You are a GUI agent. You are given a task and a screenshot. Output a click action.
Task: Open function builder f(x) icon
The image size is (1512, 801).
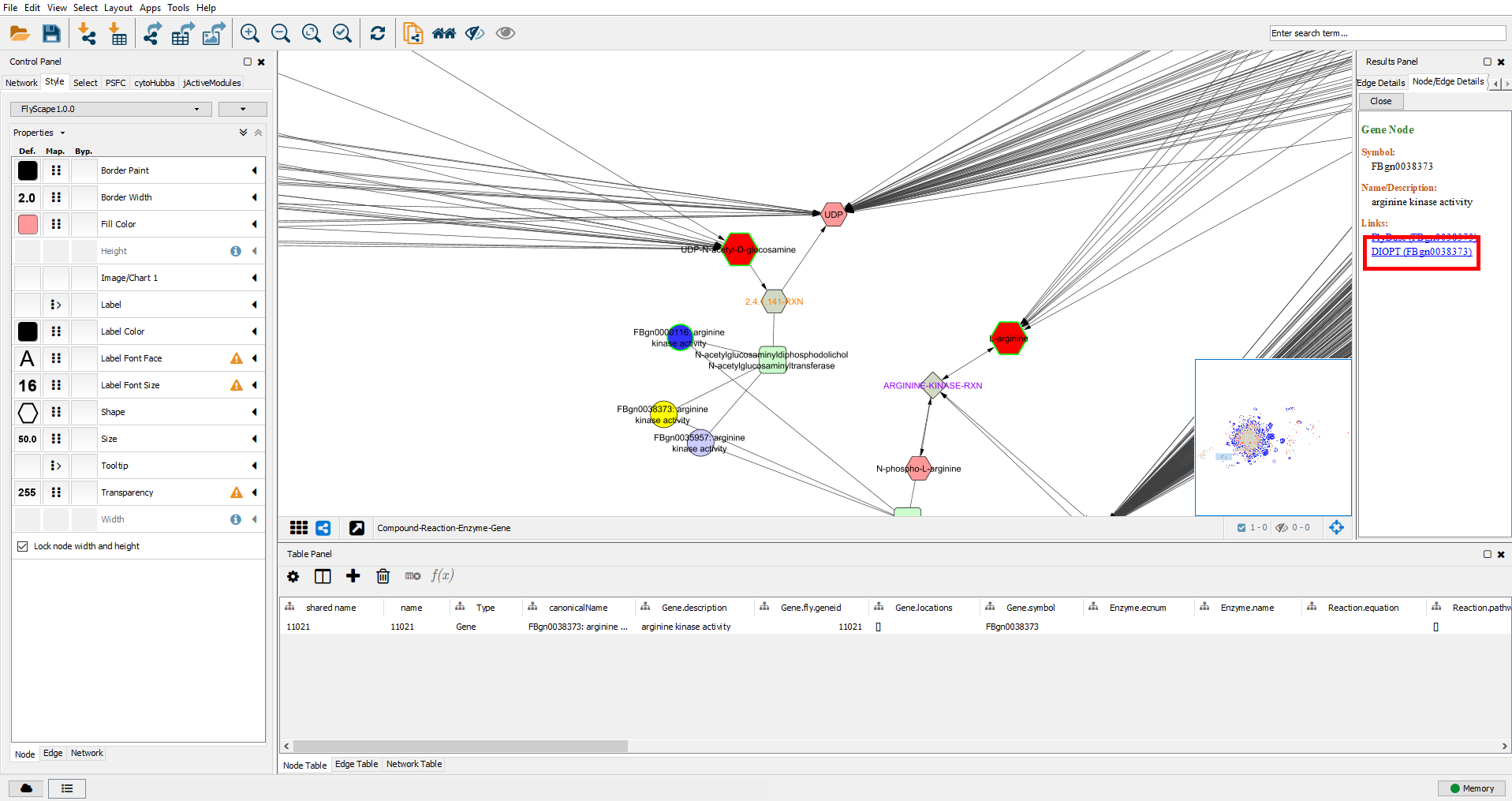(x=442, y=576)
